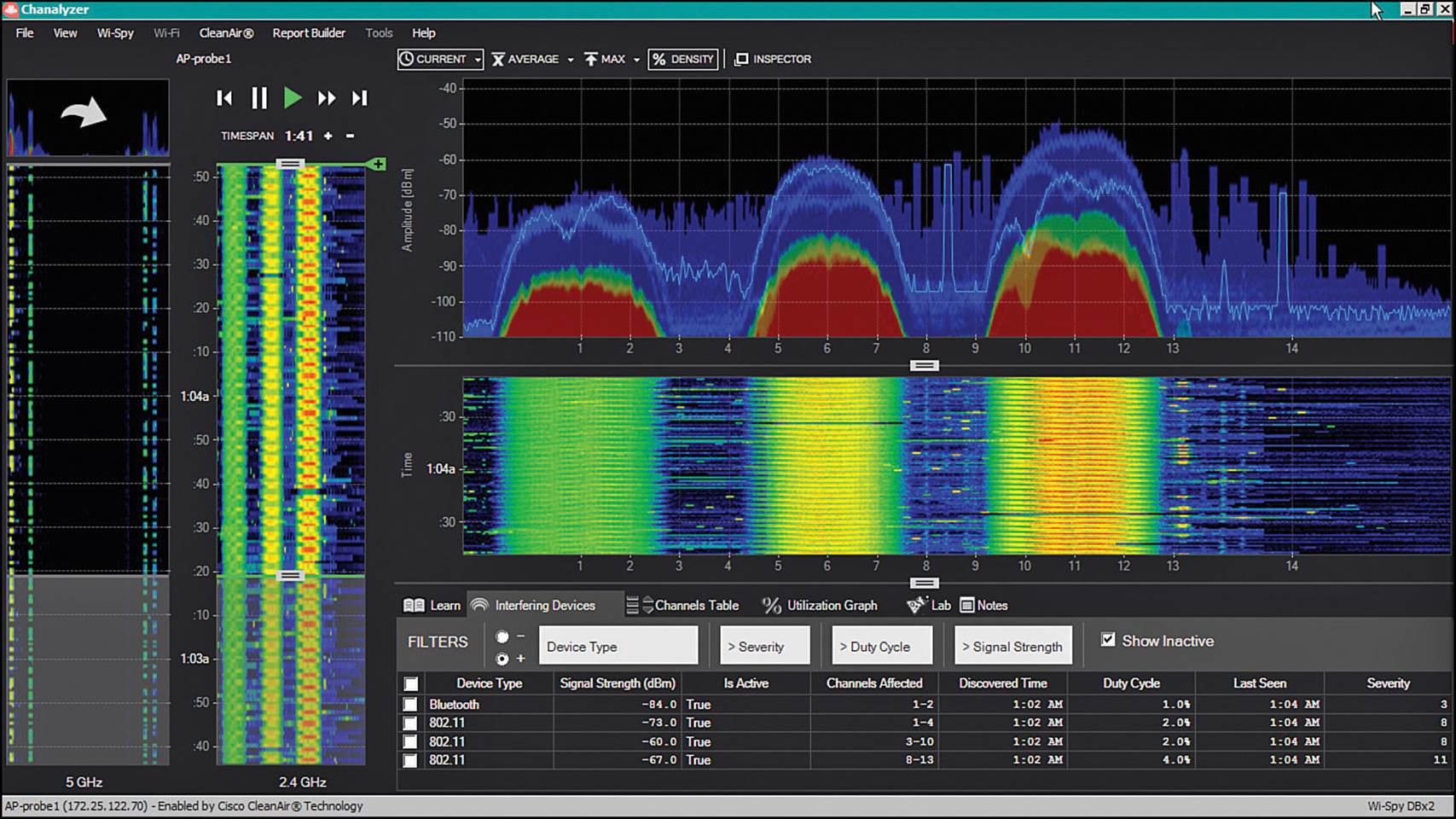Click the Interfering Devices signal icon
This screenshot has width=1456, height=819.
coord(479,605)
